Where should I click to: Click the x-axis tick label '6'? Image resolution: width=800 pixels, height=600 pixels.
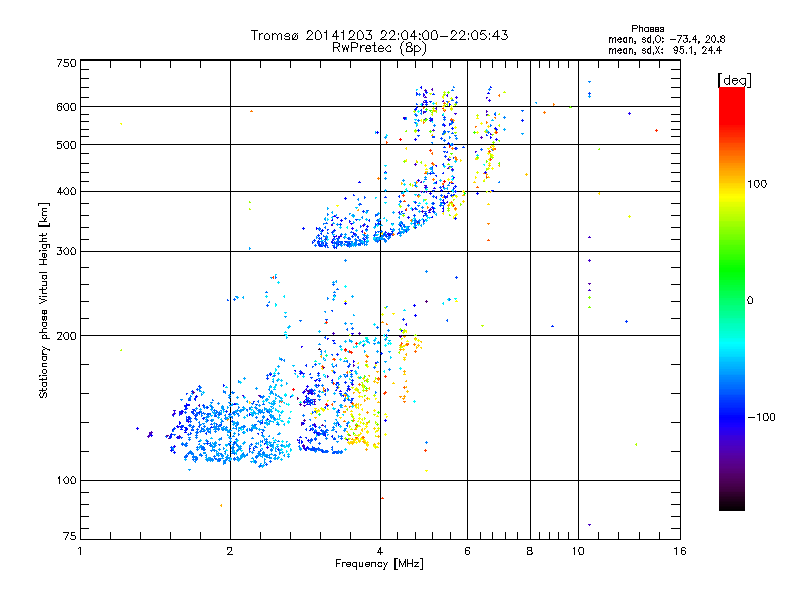click(x=467, y=551)
